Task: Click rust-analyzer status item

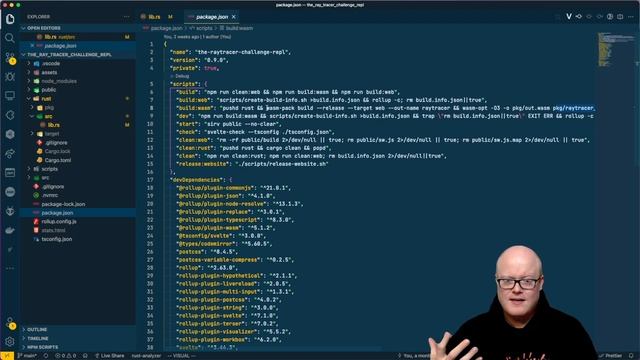Action: (146, 356)
